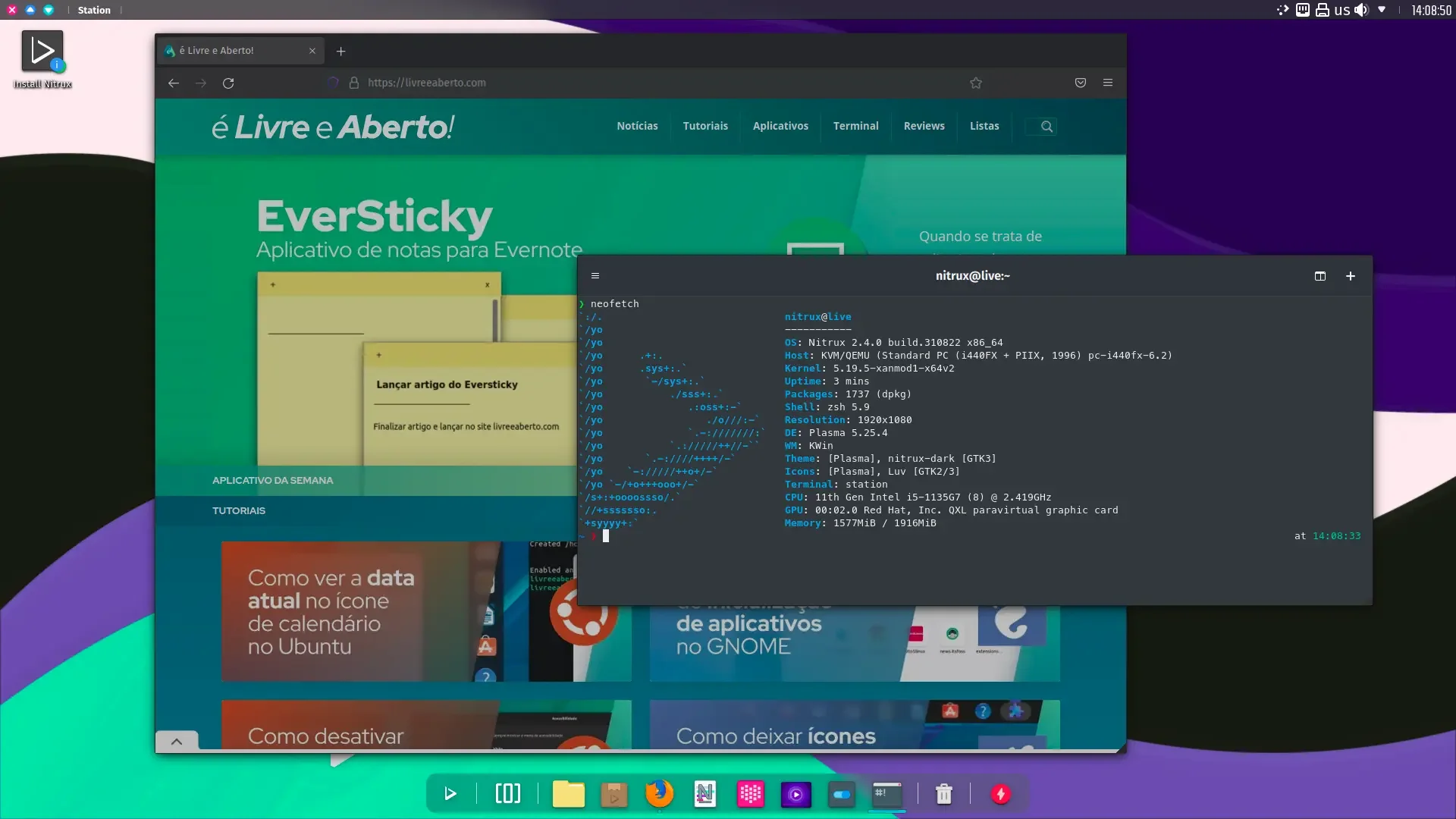Screen dimensions: 1456x819
Task: Open 'Como deixar ícones' tutorial card
Action: pyautogui.click(x=855, y=725)
